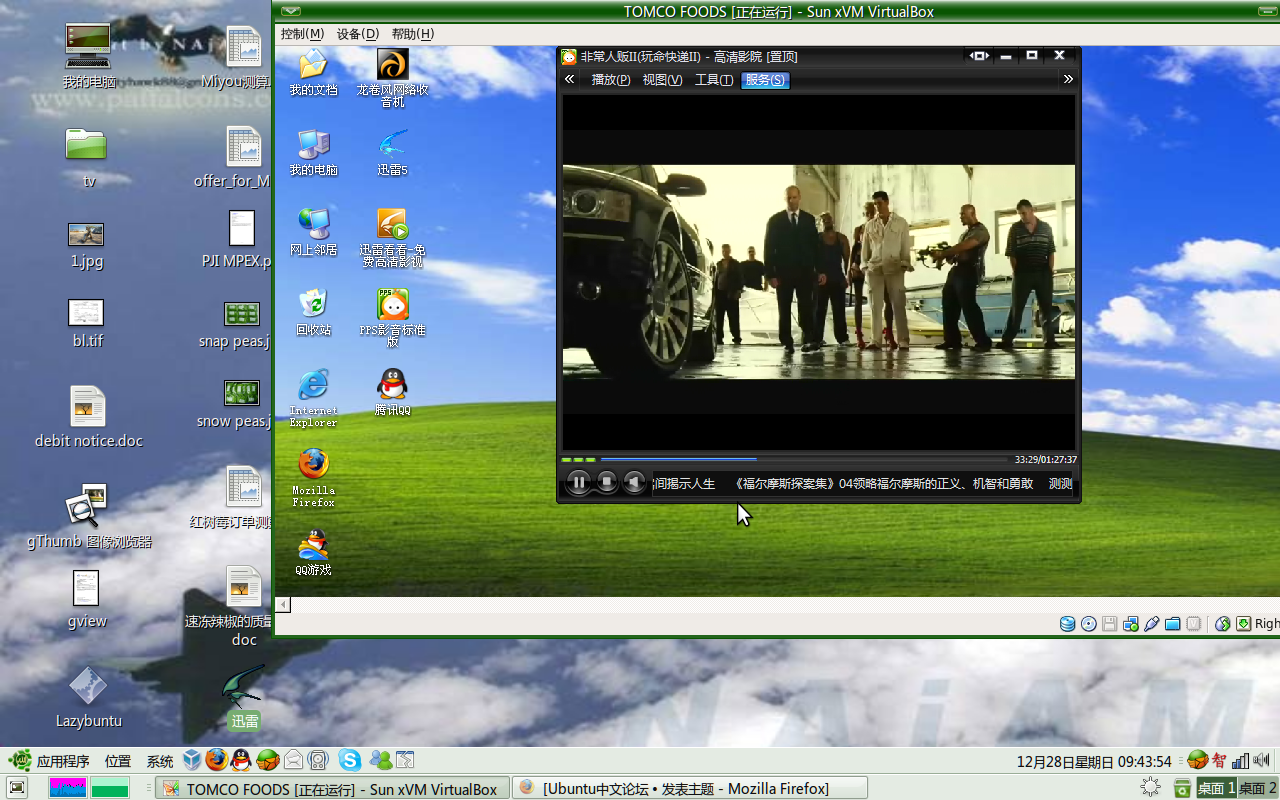This screenshot has width=1280, height=800.
Task: Launch 迅雷看看 player shortcut in guest
Action: pos(393,238)
